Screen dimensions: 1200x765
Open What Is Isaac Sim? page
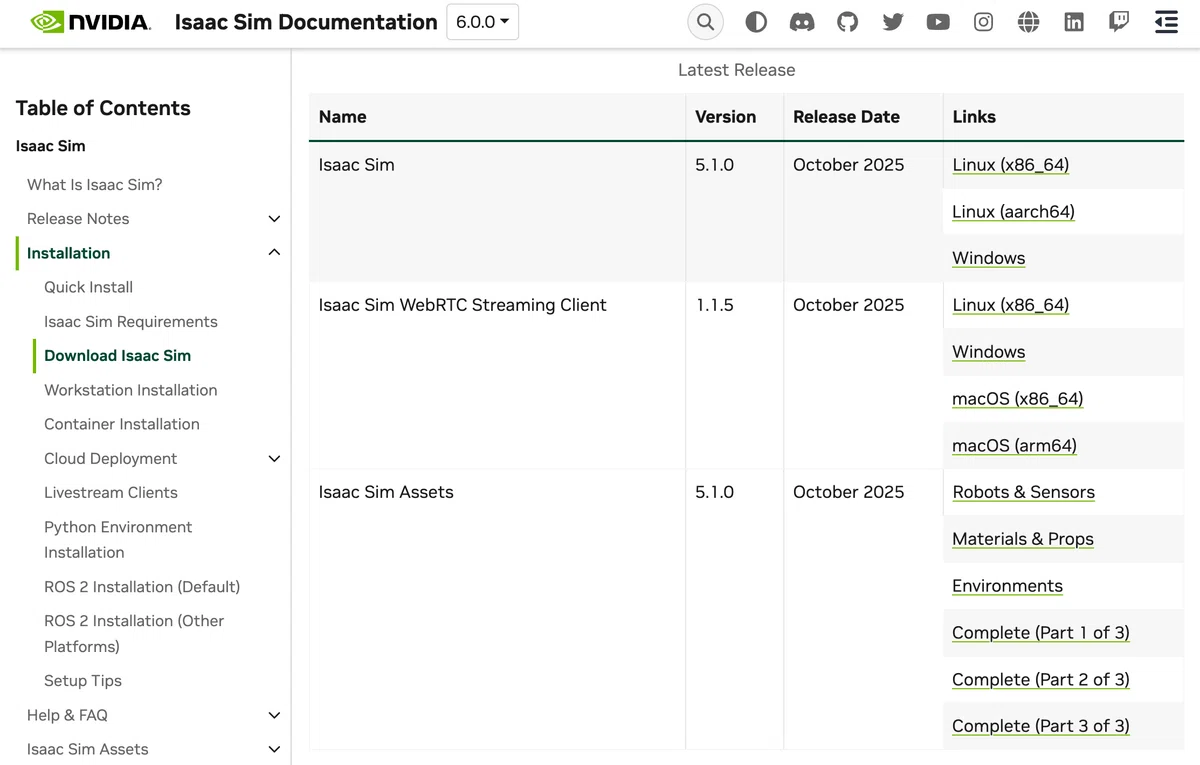95,184
